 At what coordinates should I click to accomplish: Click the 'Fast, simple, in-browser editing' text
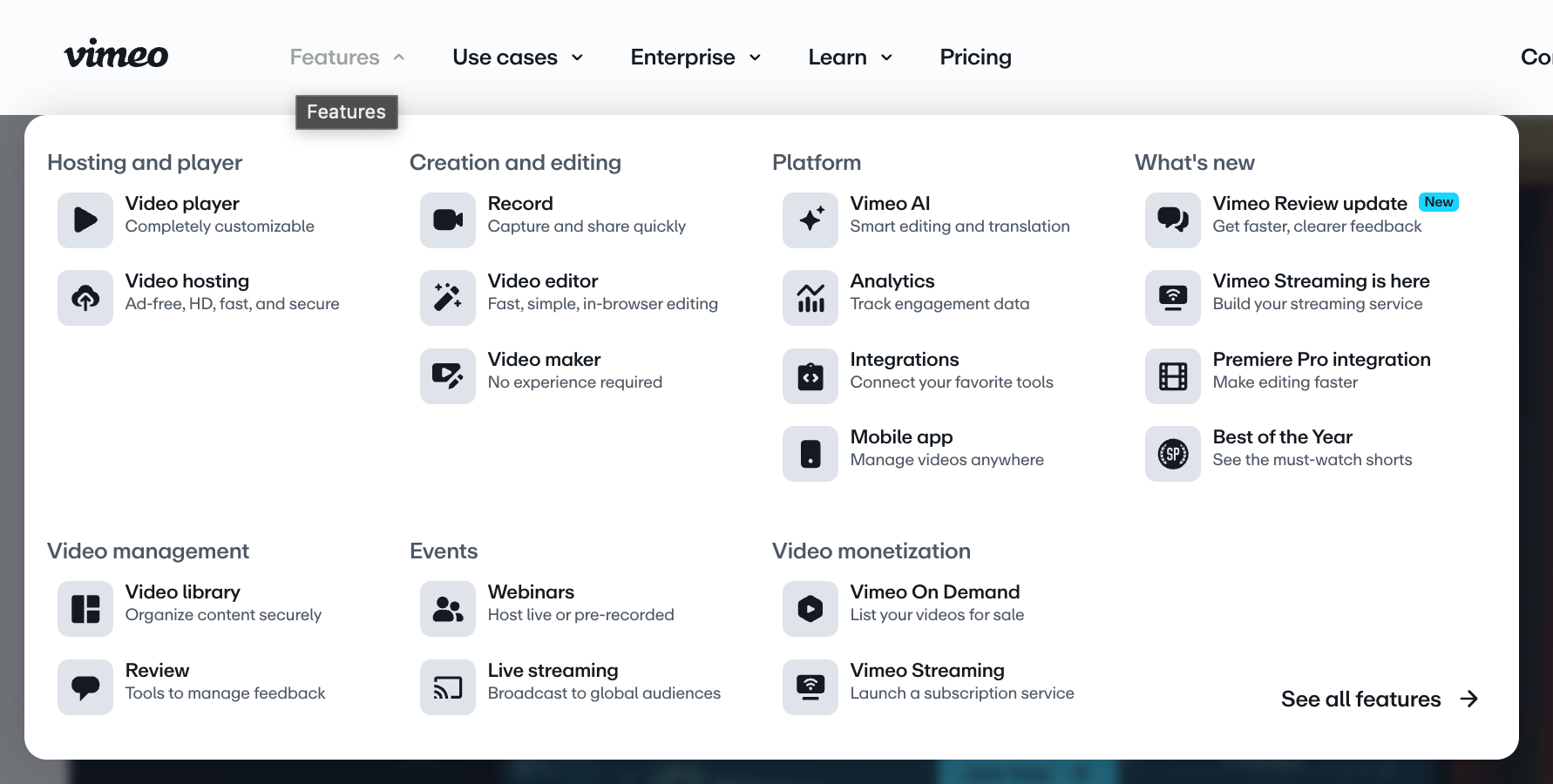tap(603, 304)
